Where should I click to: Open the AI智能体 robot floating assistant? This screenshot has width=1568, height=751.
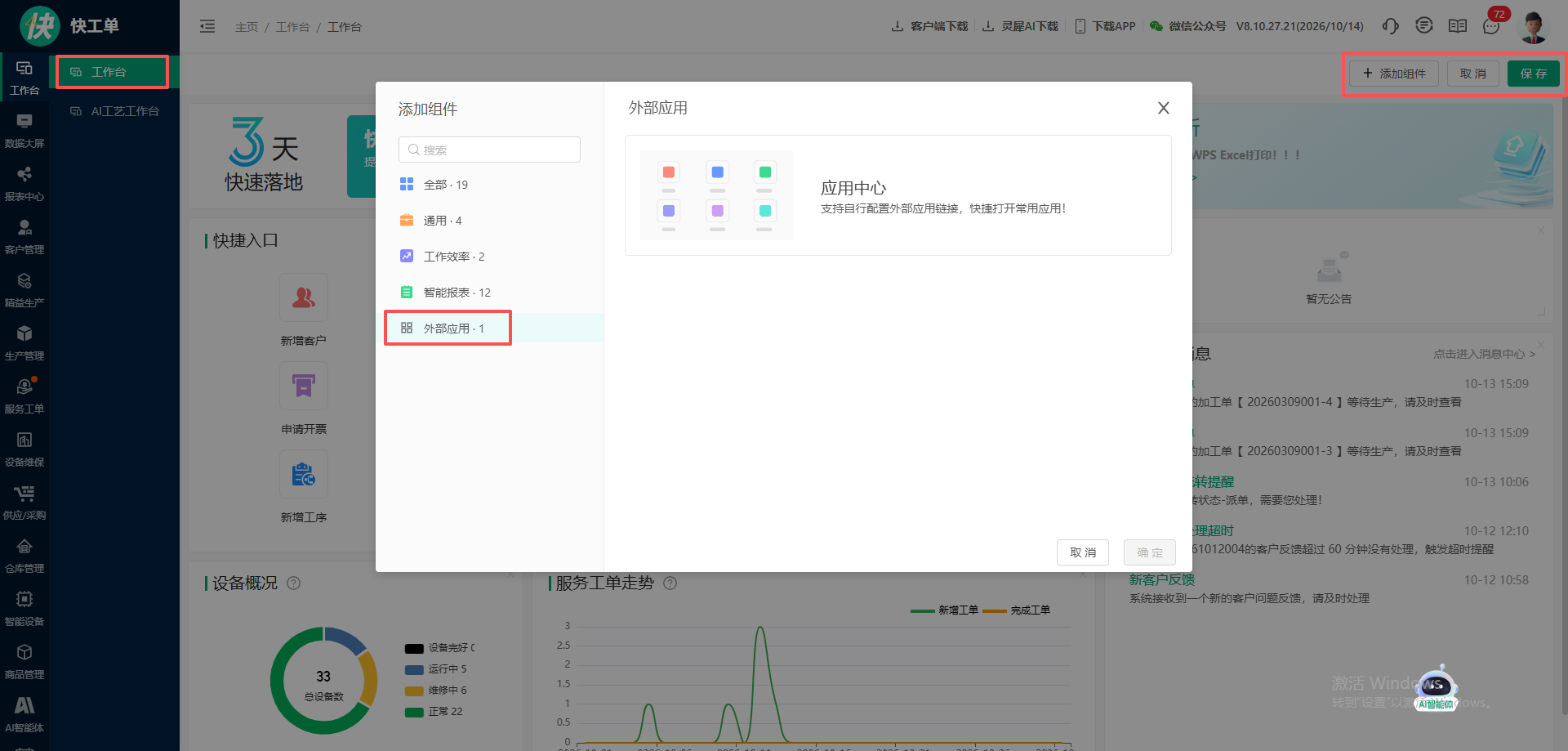coord(1436,688)
